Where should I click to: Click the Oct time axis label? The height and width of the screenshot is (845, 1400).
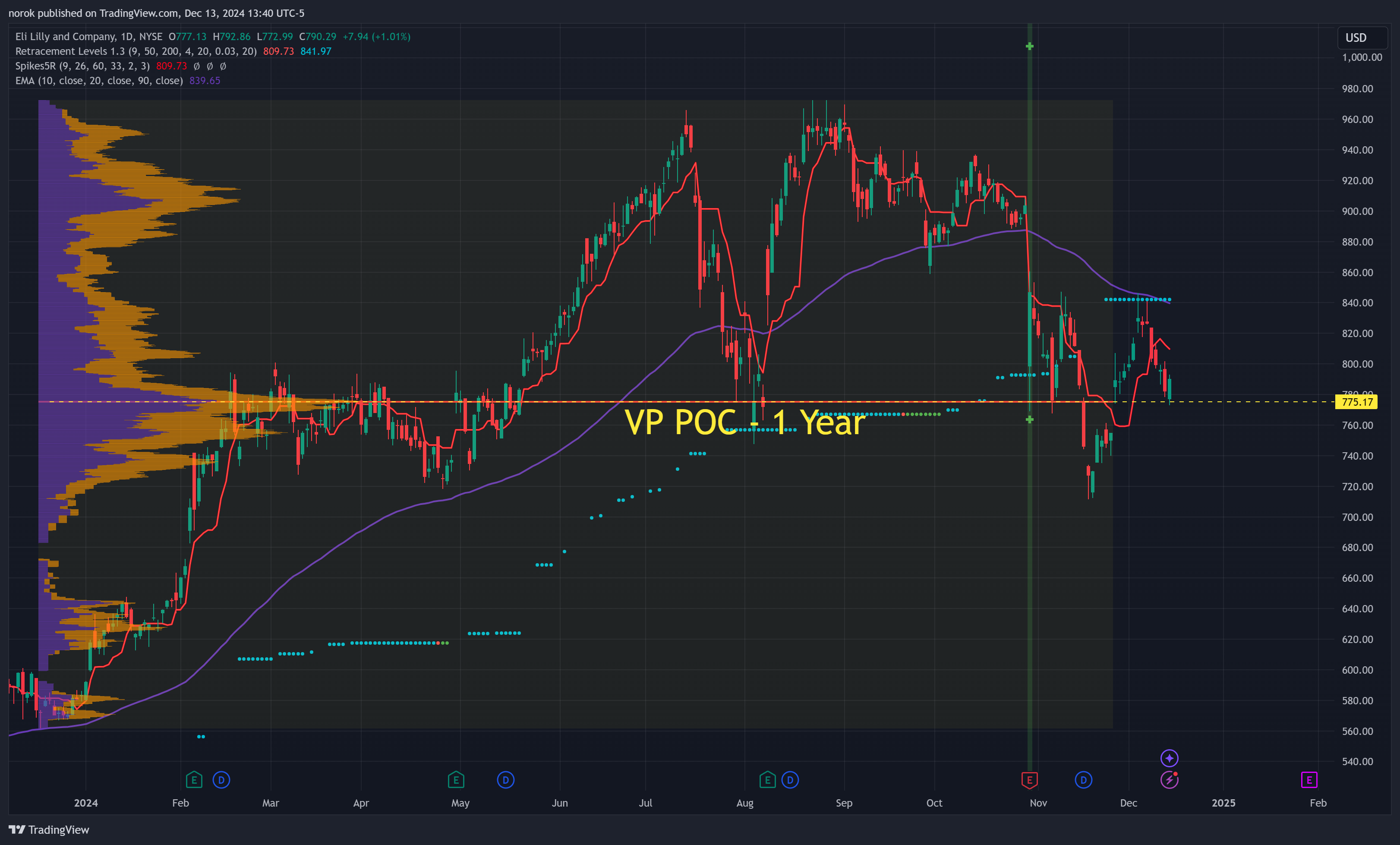pyautogui.click(x=934, y=803)
